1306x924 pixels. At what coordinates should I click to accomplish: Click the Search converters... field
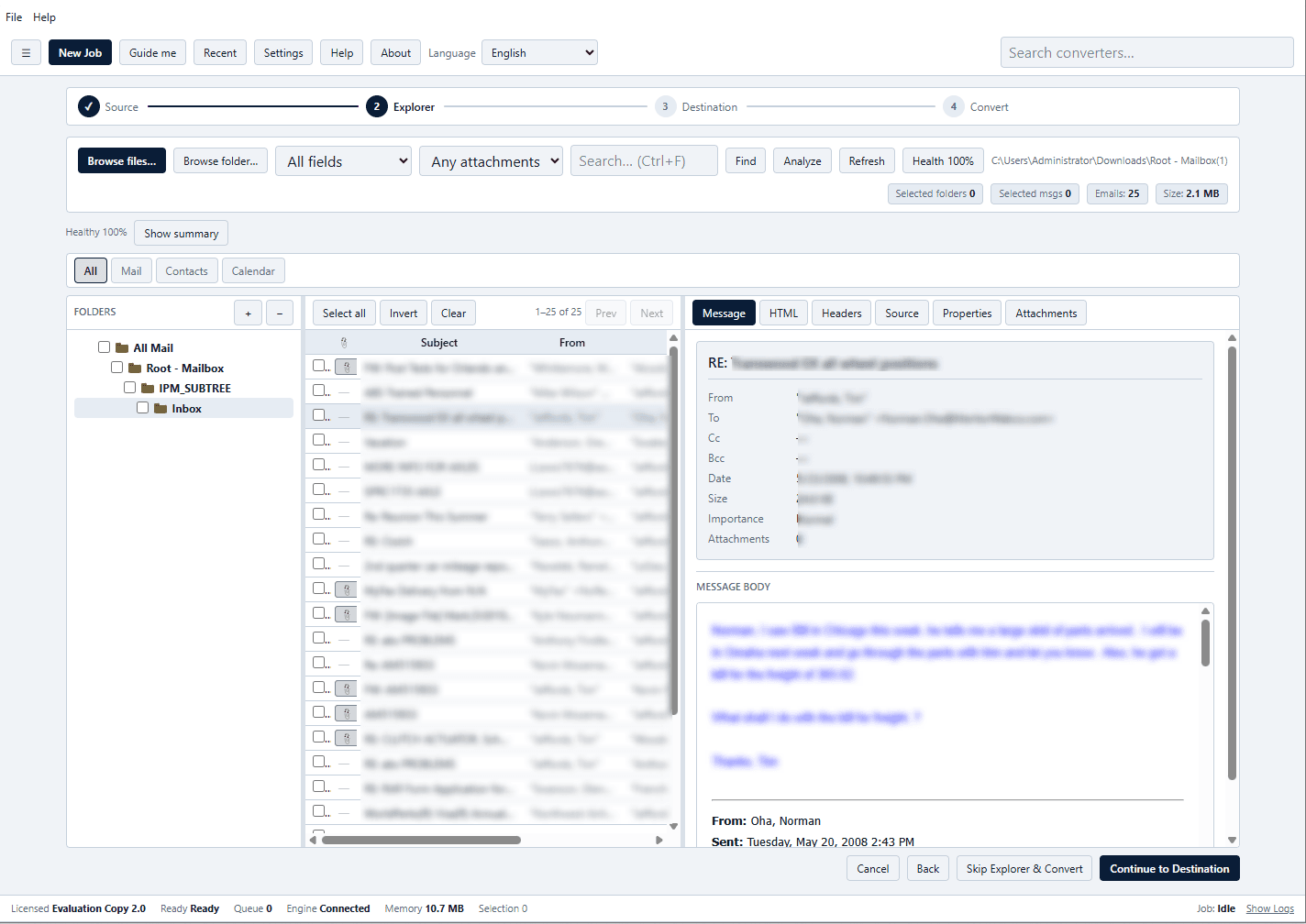(x=1147, y=53)
